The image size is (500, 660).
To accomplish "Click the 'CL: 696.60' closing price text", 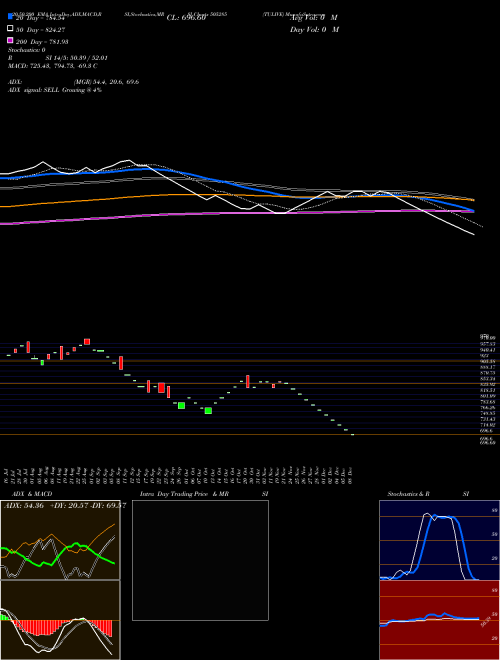I will pyautogui.click(x=186, y=18).
